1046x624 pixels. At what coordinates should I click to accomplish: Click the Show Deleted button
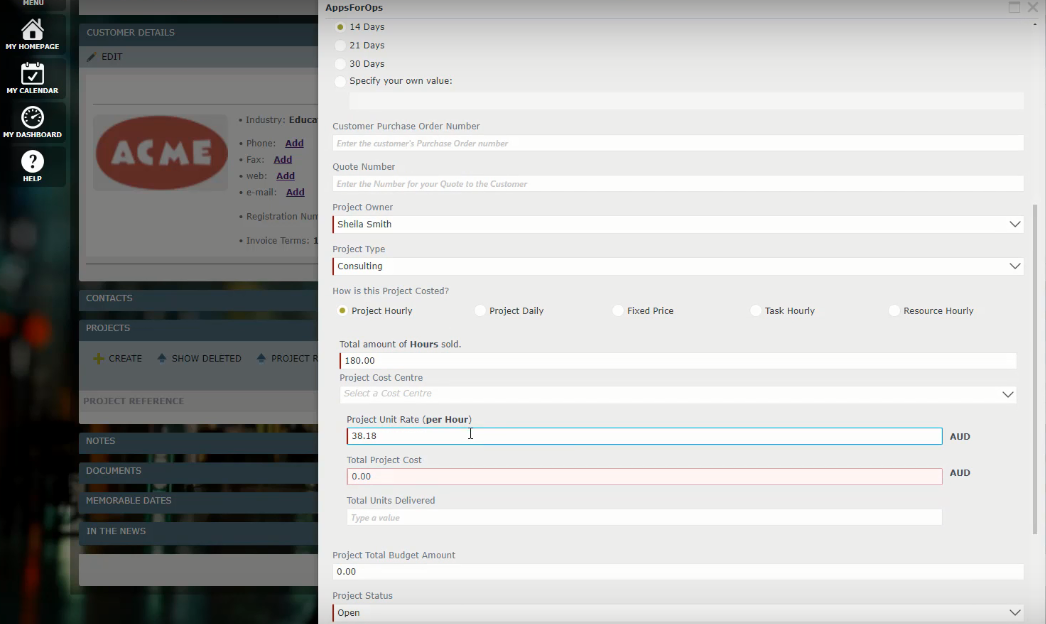199,358
